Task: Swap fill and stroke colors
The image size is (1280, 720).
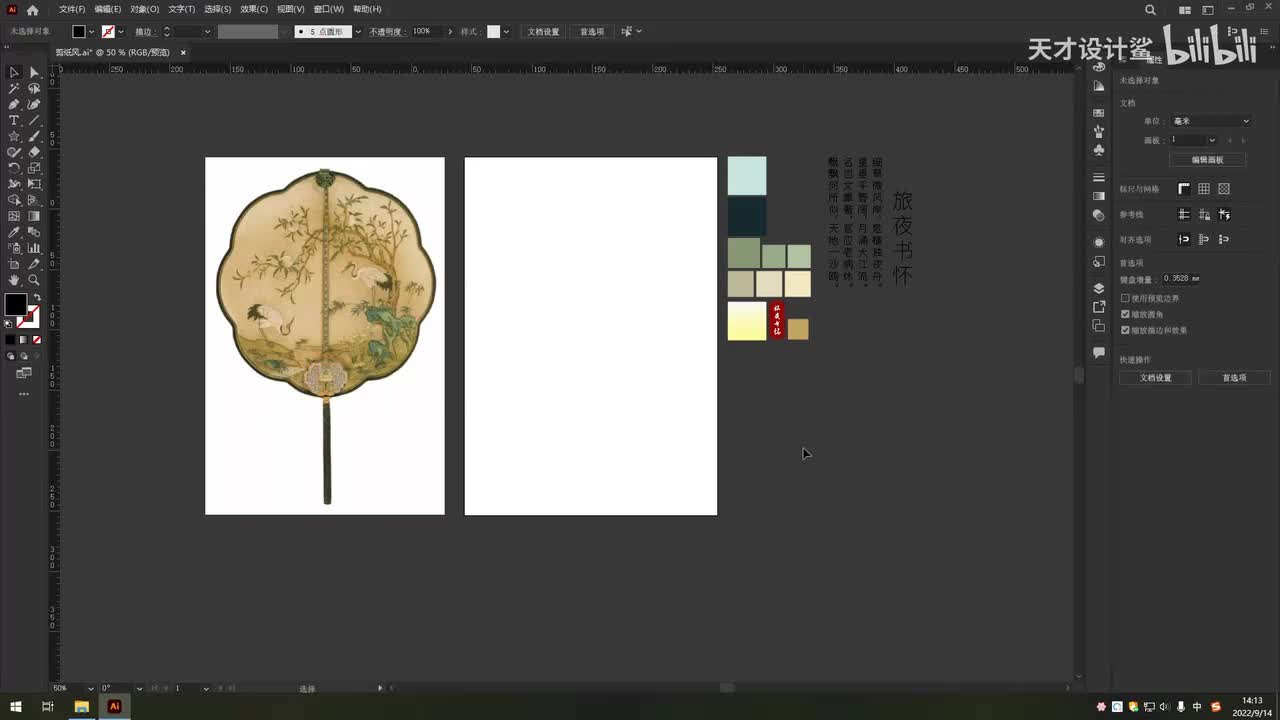Action: coord(36,298)
